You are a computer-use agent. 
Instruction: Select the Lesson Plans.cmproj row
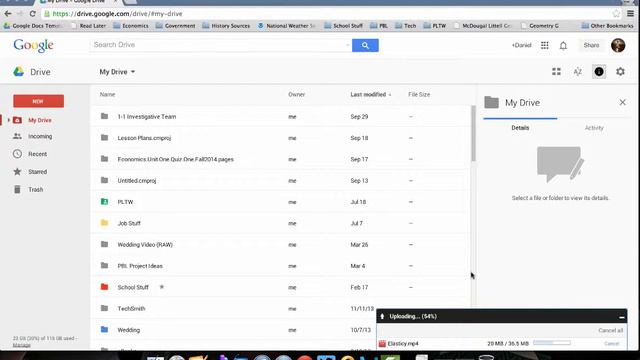[281, 138]
